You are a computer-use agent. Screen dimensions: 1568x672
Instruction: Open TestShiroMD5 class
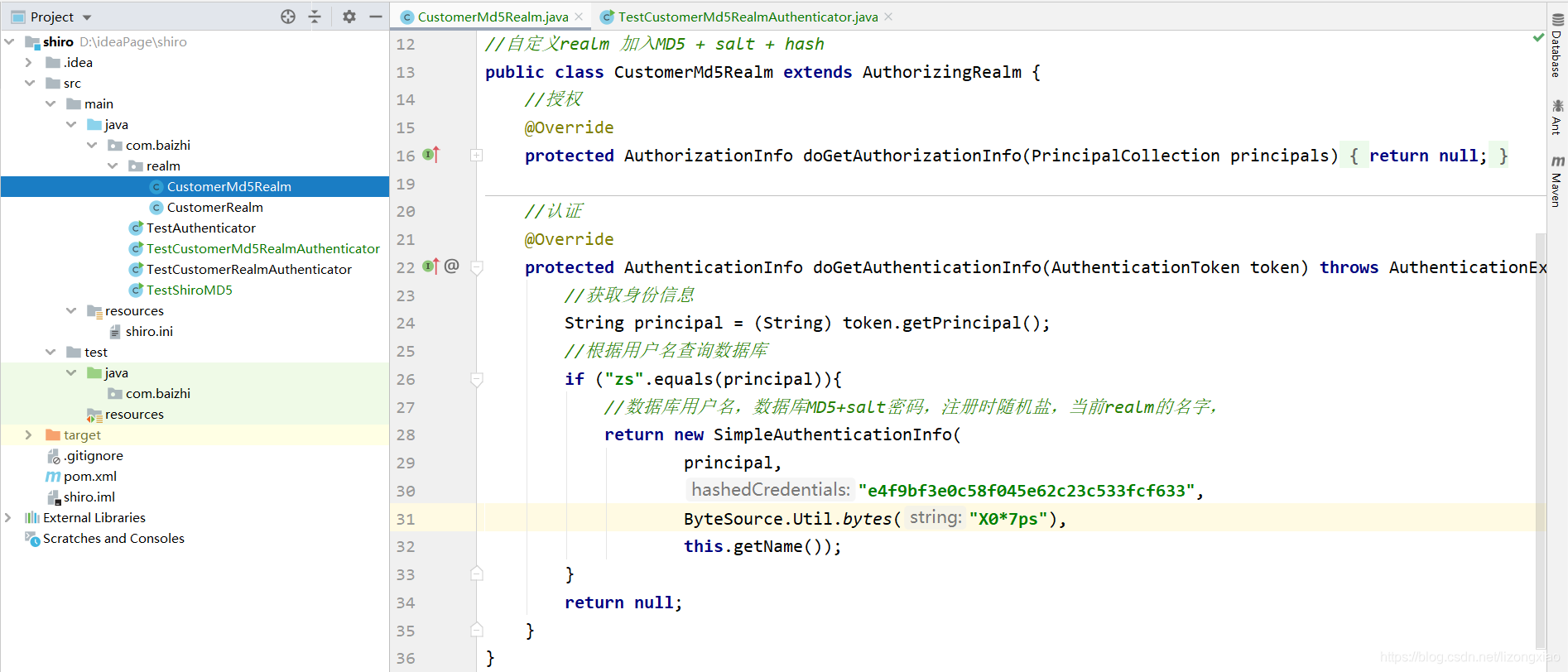click(189, 290)
